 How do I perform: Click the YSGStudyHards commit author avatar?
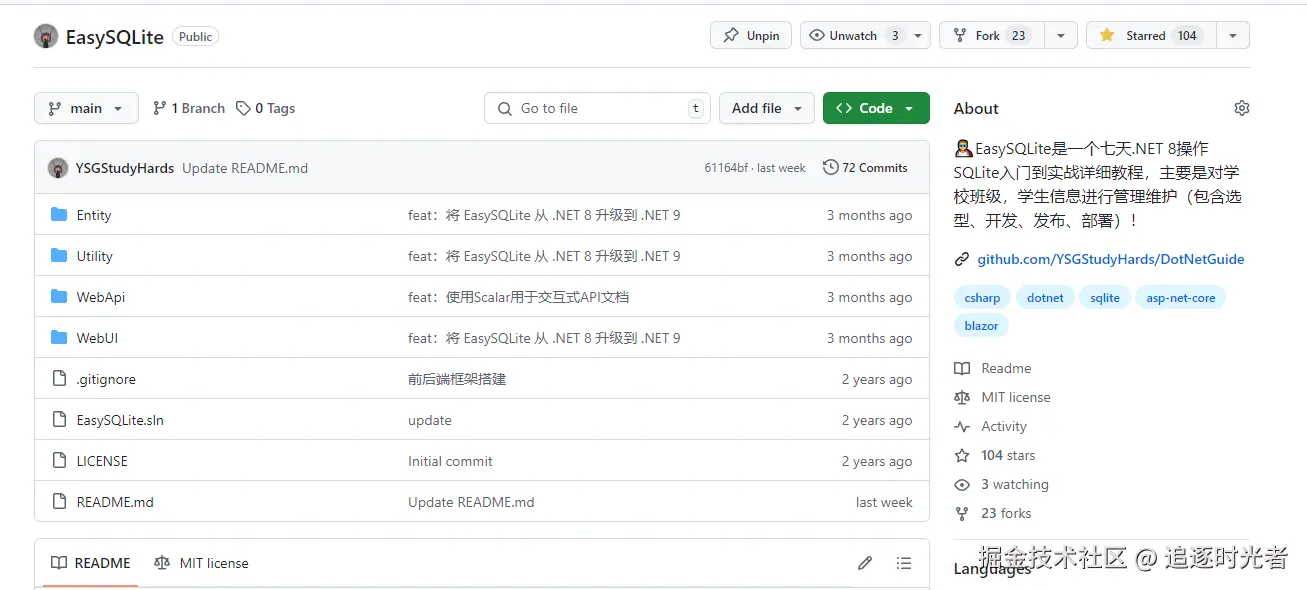click(58, 168)
